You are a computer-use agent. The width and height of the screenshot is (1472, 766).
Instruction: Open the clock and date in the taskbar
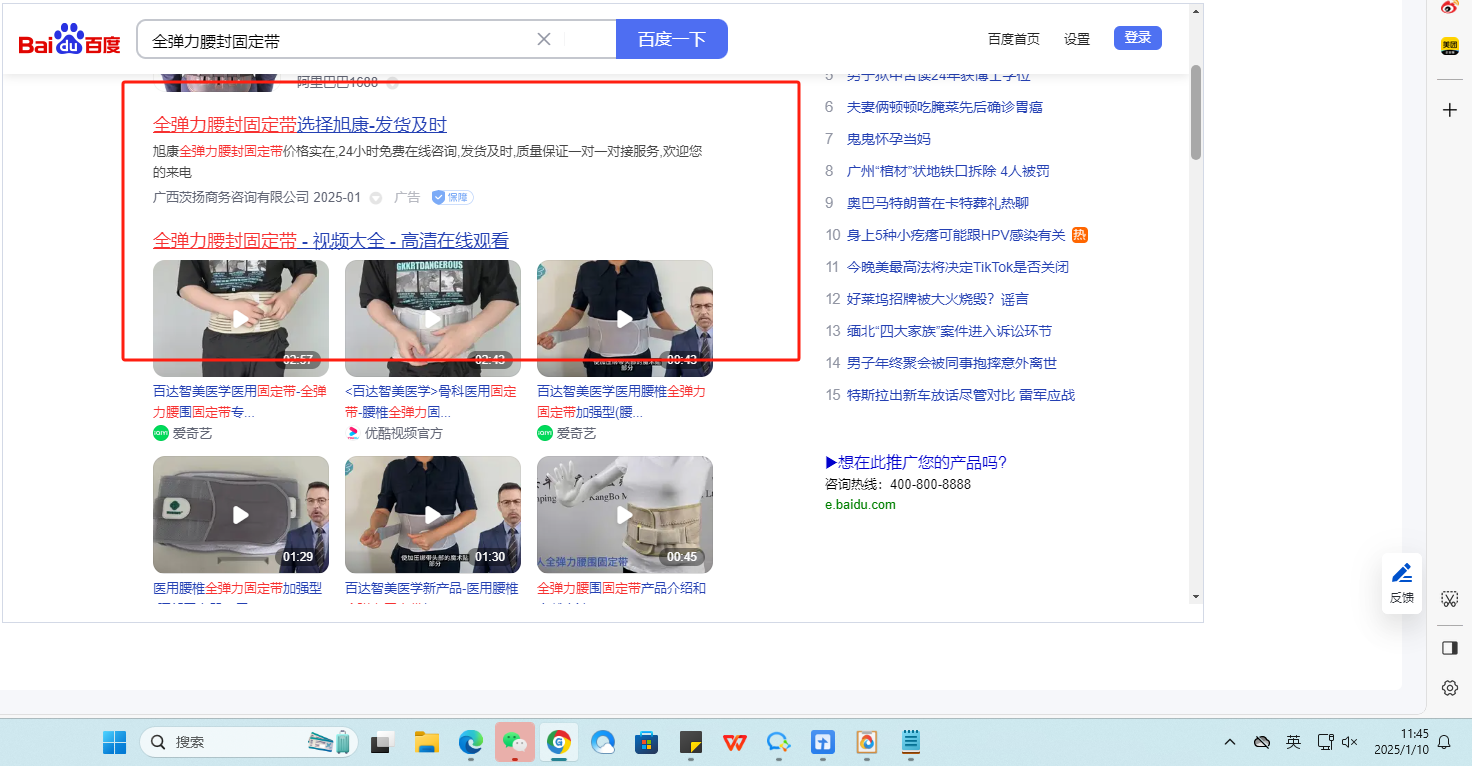point(1401,742)
